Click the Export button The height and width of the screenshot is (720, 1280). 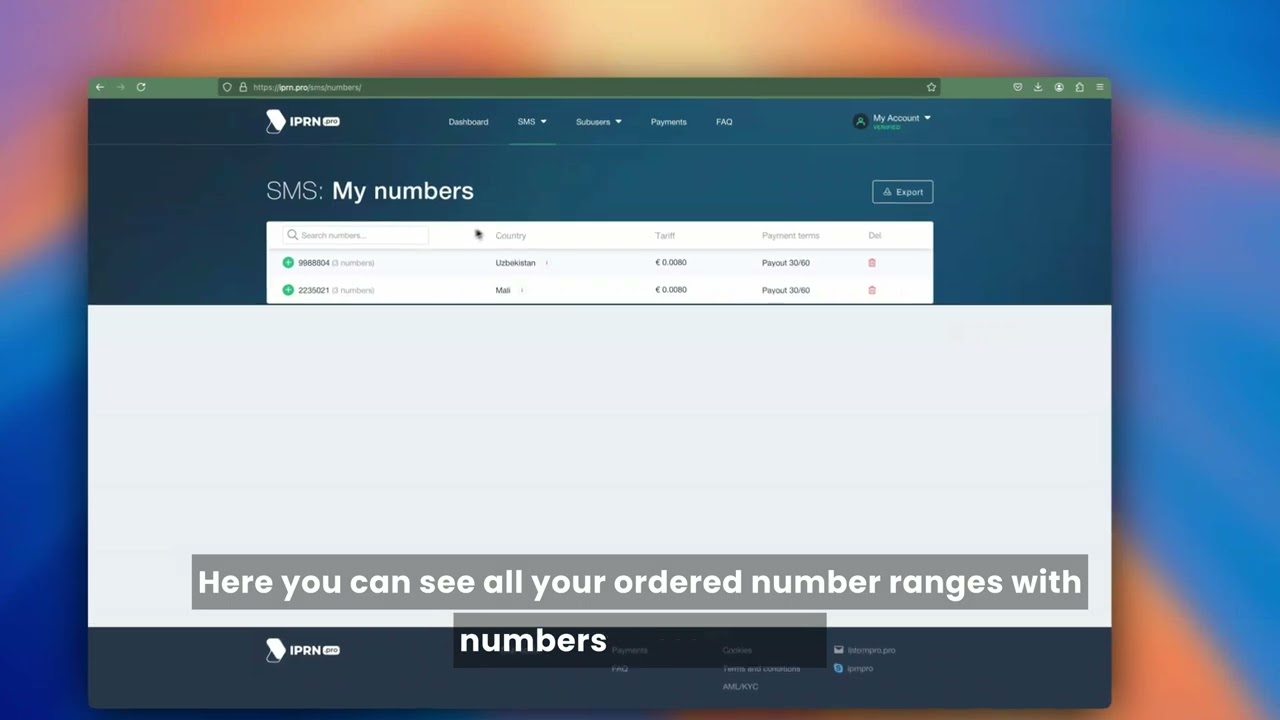click(x=902, y=192)
